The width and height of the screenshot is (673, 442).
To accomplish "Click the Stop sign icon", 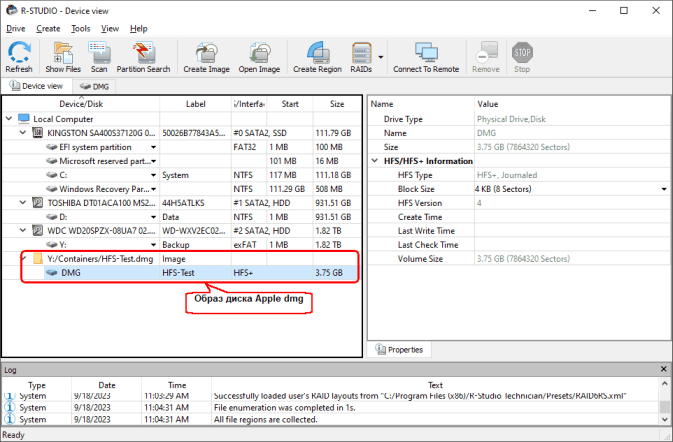I will point(522,52).
